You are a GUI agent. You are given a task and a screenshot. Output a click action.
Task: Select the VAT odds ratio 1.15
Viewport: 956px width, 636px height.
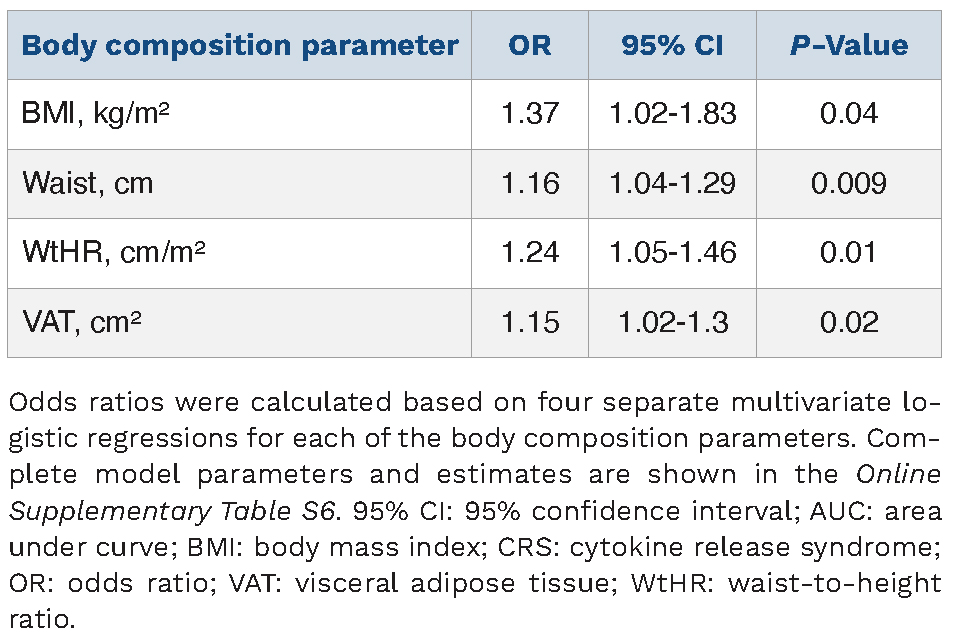[530, 323]
